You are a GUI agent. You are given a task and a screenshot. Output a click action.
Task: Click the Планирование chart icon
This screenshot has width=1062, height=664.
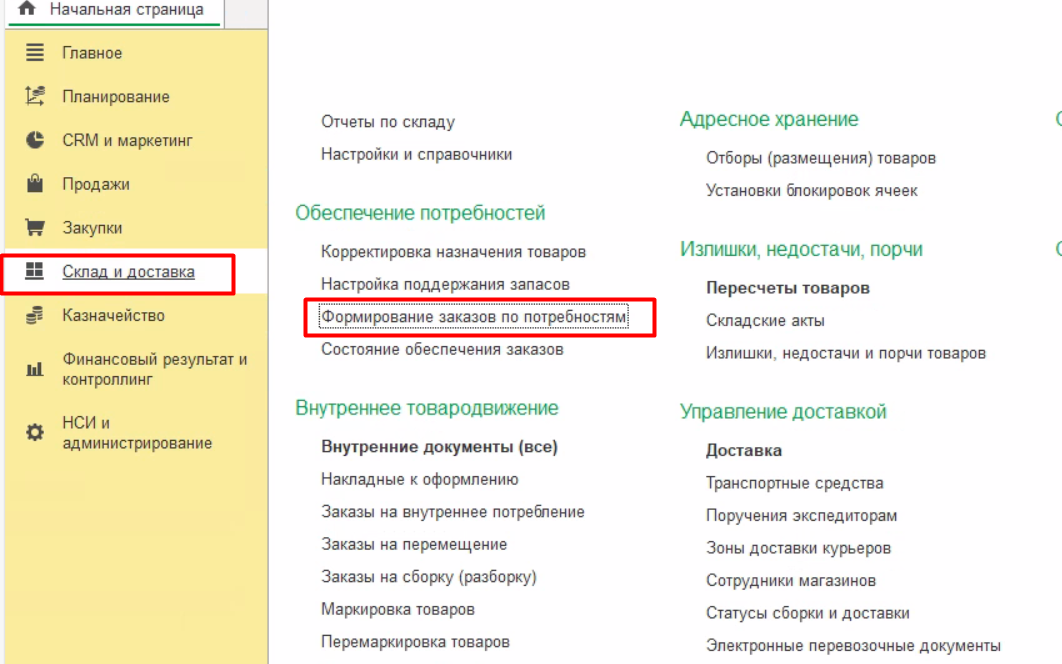coord(35,97)
